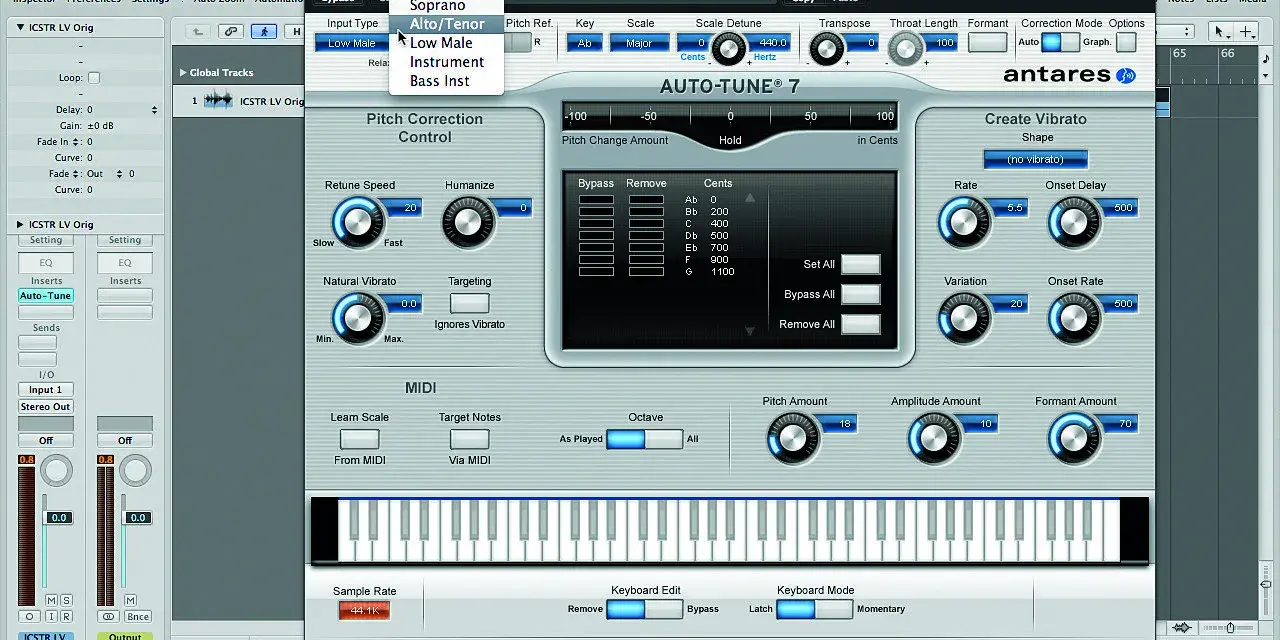Click the Variation knob

click(963, 317)
